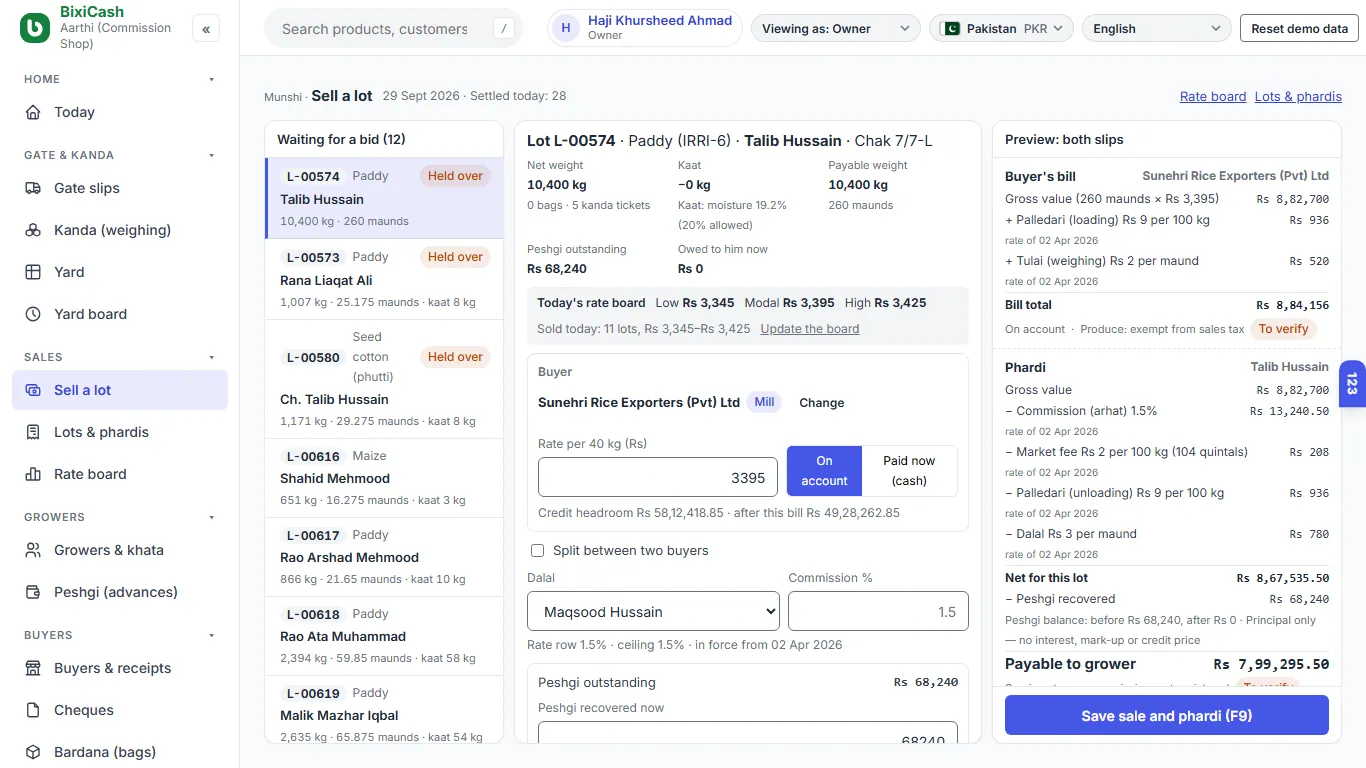The width and height of the screenshot is (1366, 768).
Task: Collapse the sidebar with the chevron button
Action: tap(206, 29)
